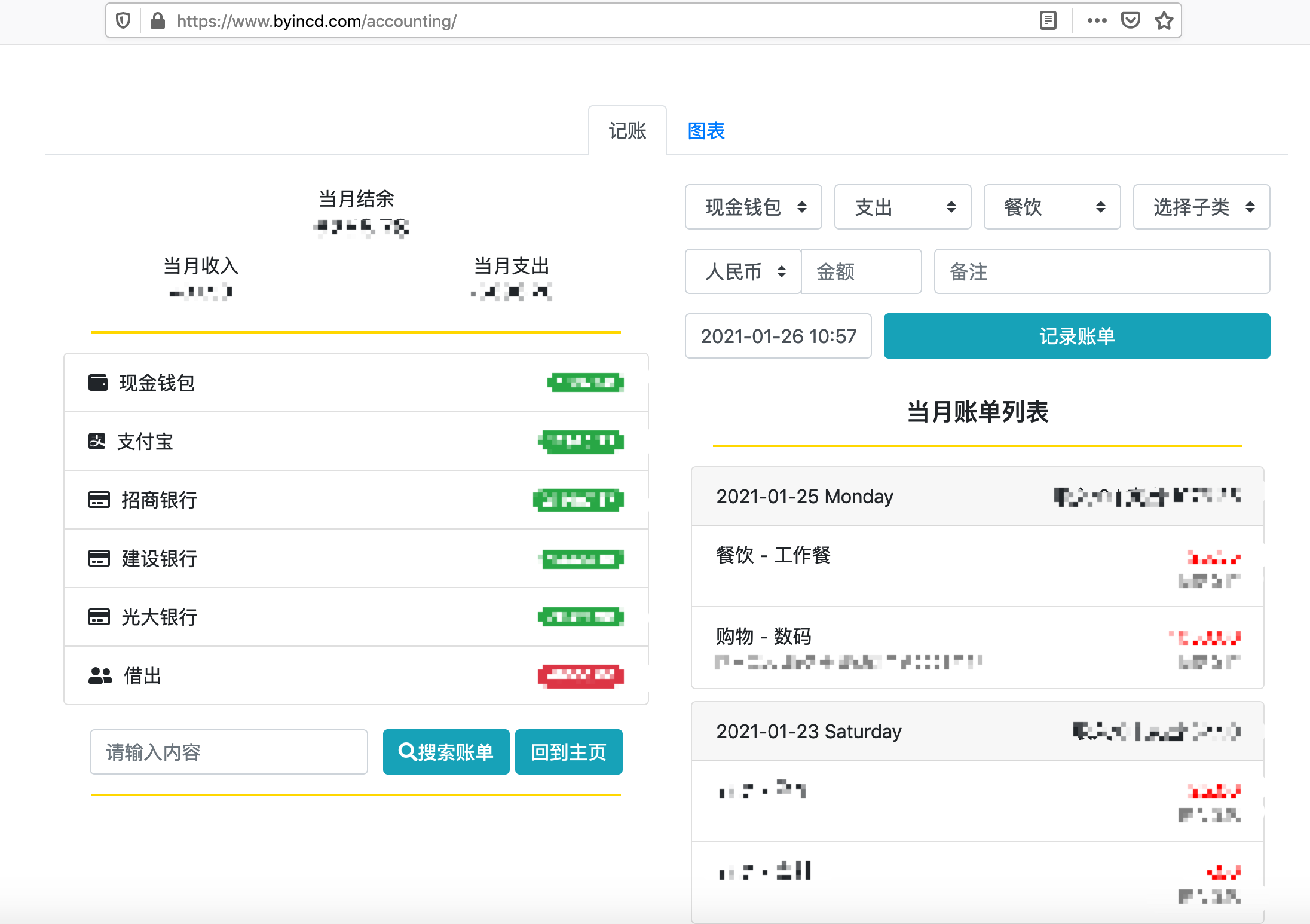1310x924 pixels.
Task: Open the 现金钱包 account dropdown
Action: click(753, 207)
